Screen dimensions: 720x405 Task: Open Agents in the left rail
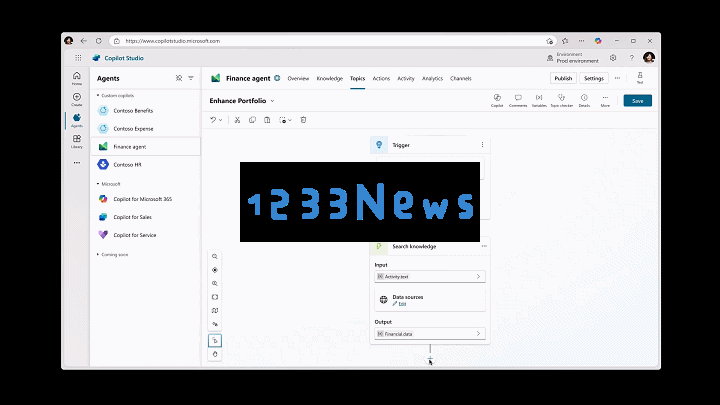[77, 120]
